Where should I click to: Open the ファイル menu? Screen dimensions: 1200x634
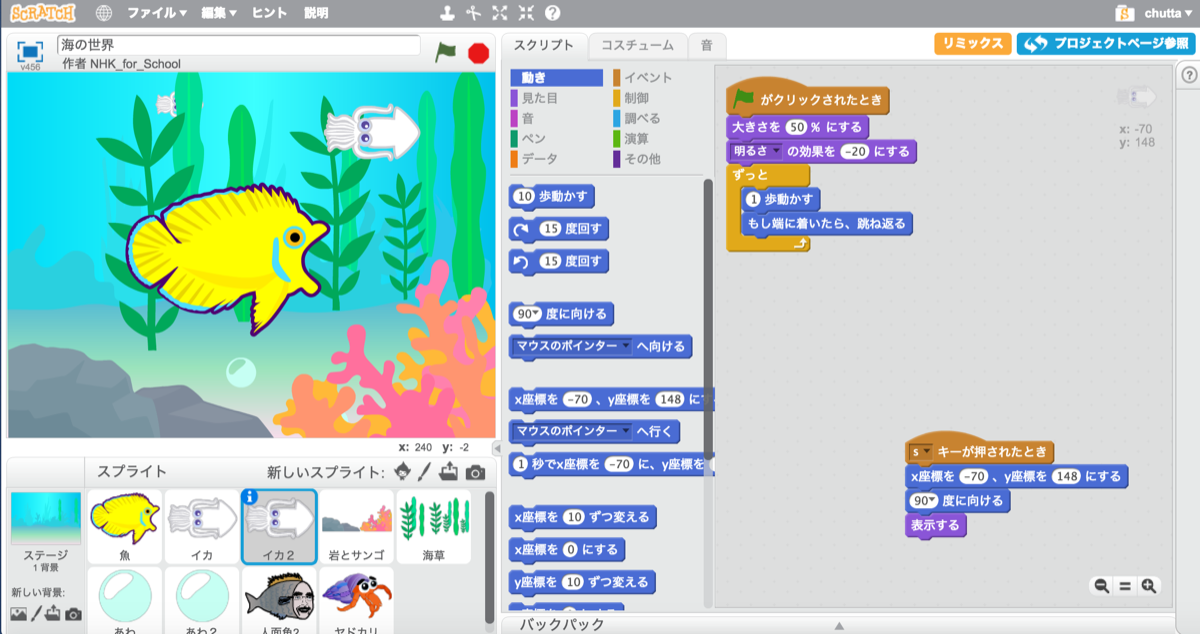coord(157,13)
